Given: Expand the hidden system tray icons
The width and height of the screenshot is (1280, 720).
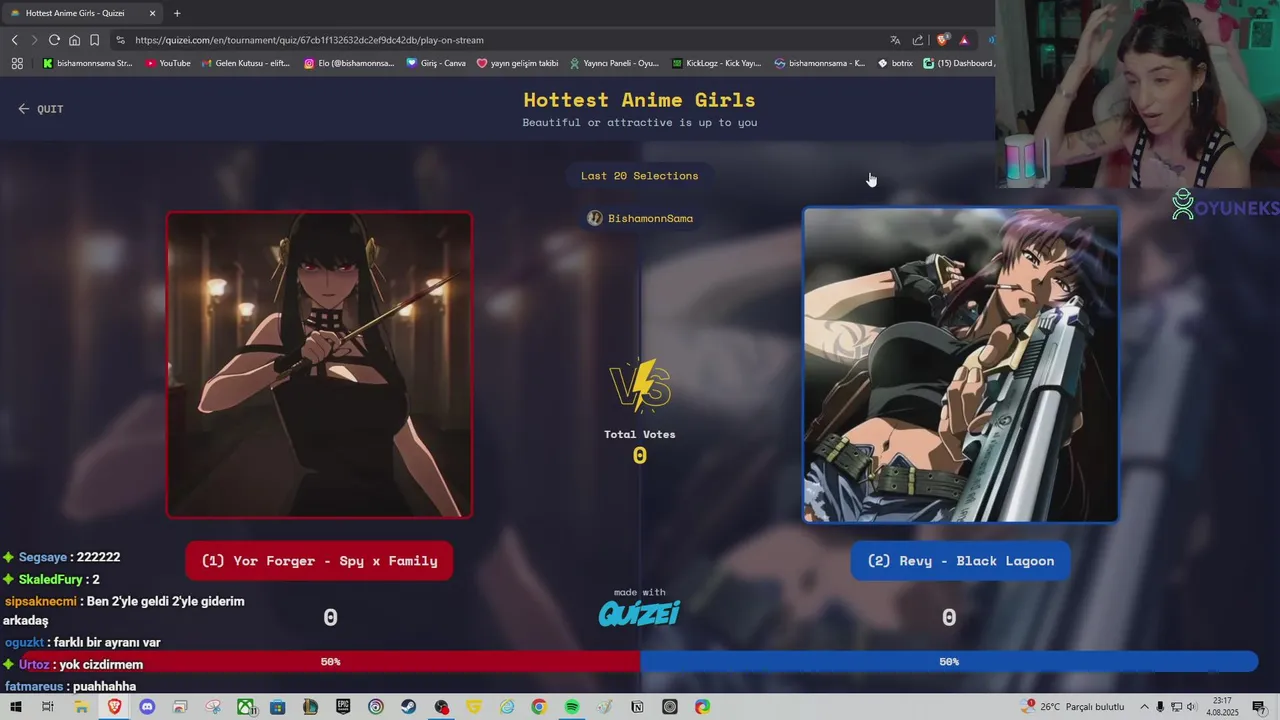Looking at the screenshot, I should 1145,707.
